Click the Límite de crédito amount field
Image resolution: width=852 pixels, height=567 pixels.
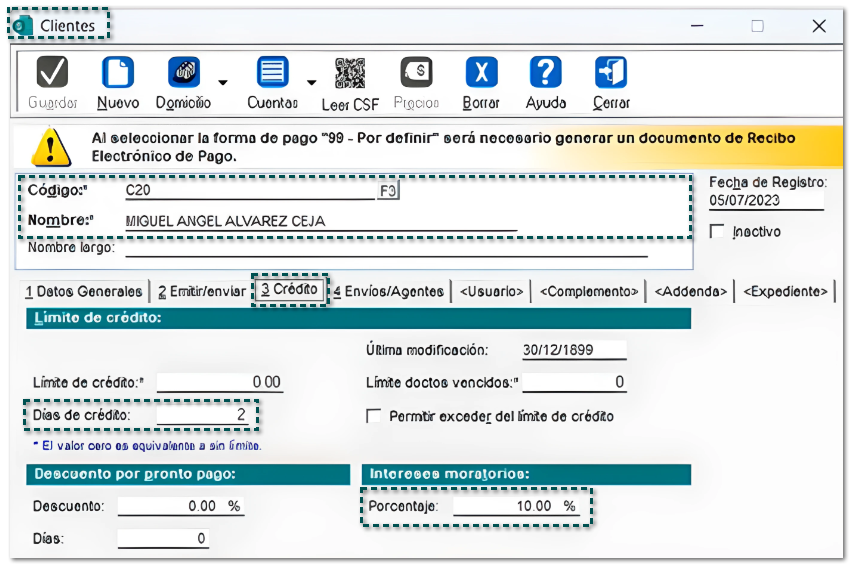220,382
